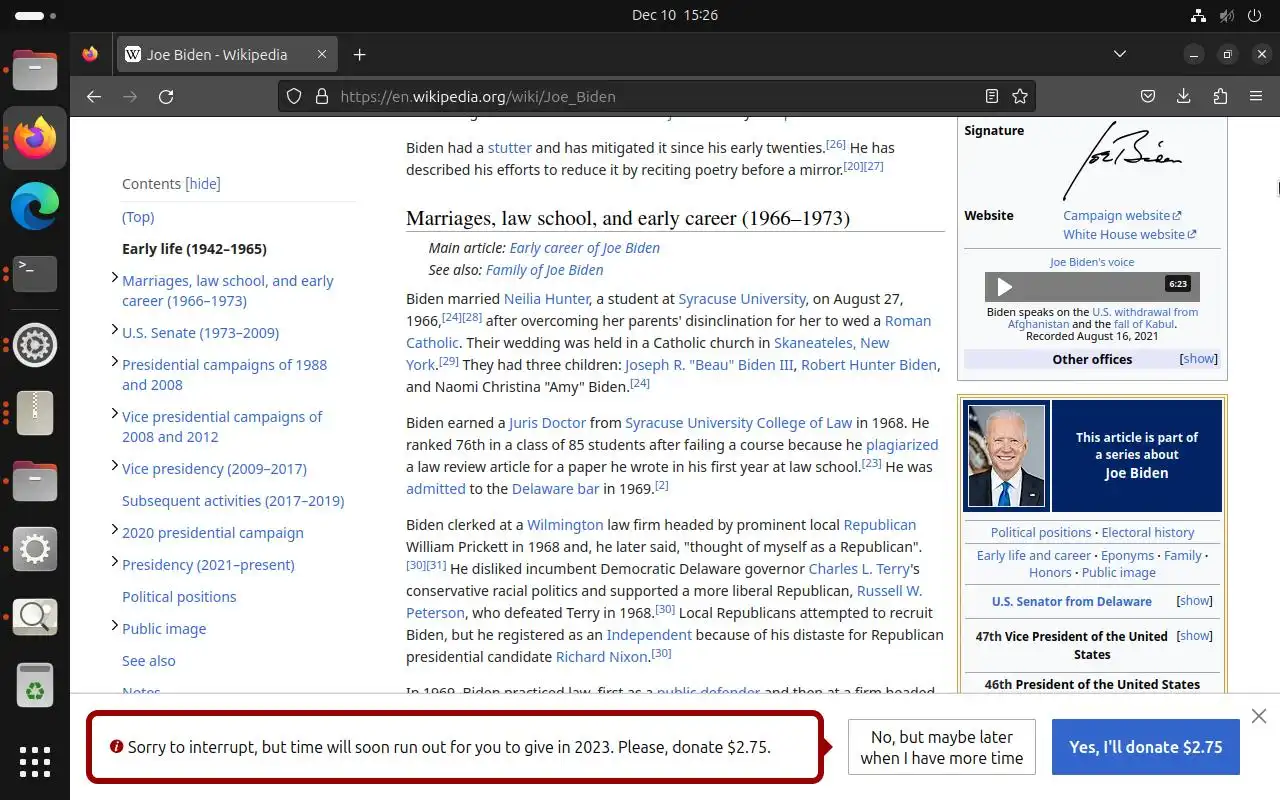Expand Marriages, law school section in contents

coord(114,277)
